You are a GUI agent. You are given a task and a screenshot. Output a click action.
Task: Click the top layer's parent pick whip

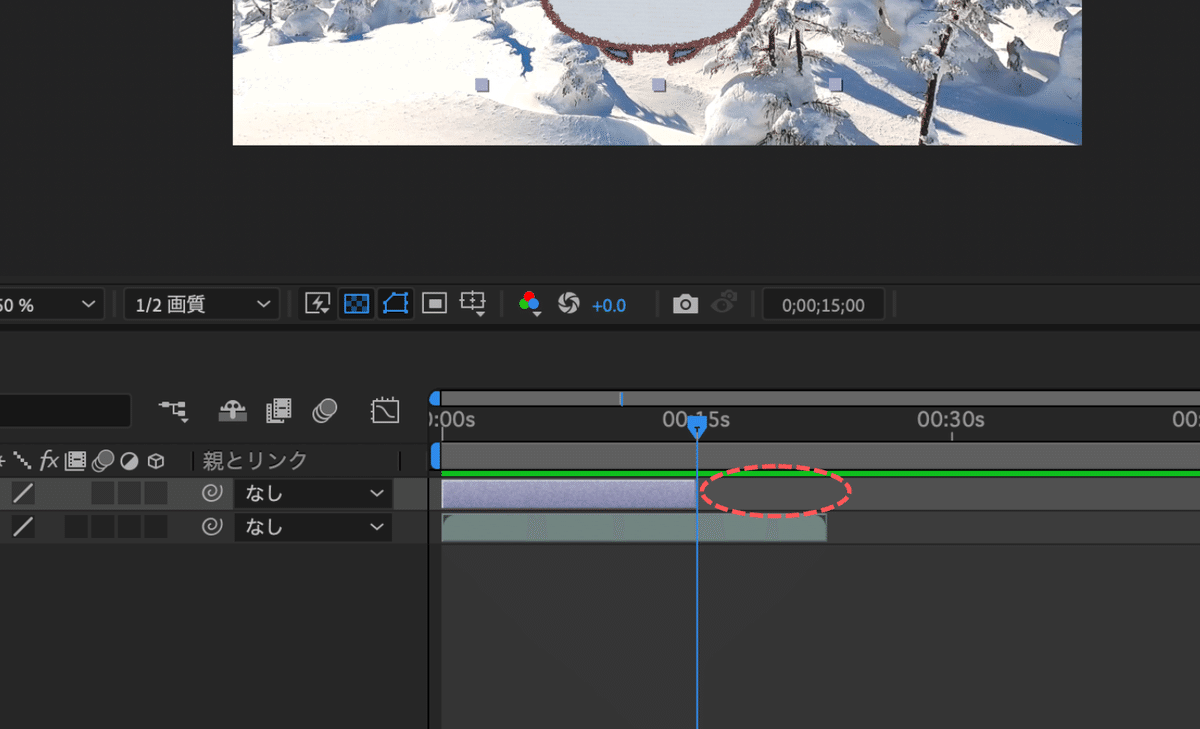coord(212,493)
